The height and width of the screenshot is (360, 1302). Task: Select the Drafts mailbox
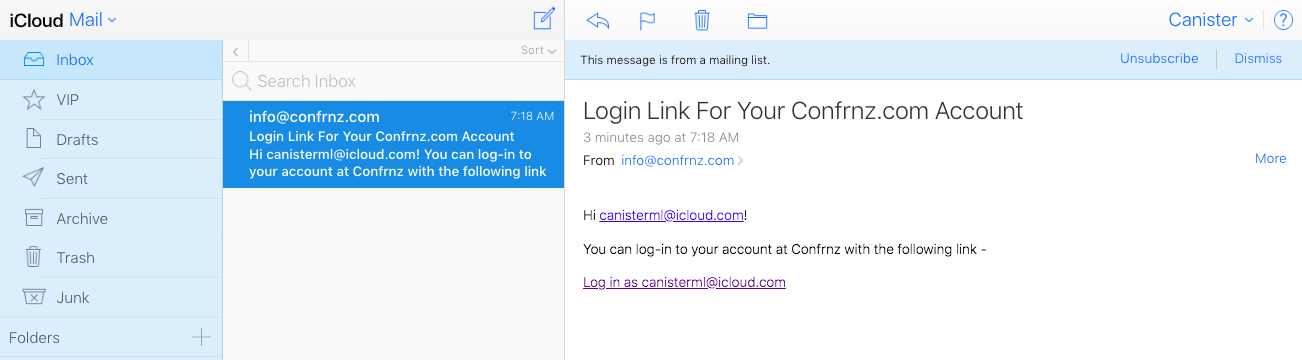click(111, 139)
